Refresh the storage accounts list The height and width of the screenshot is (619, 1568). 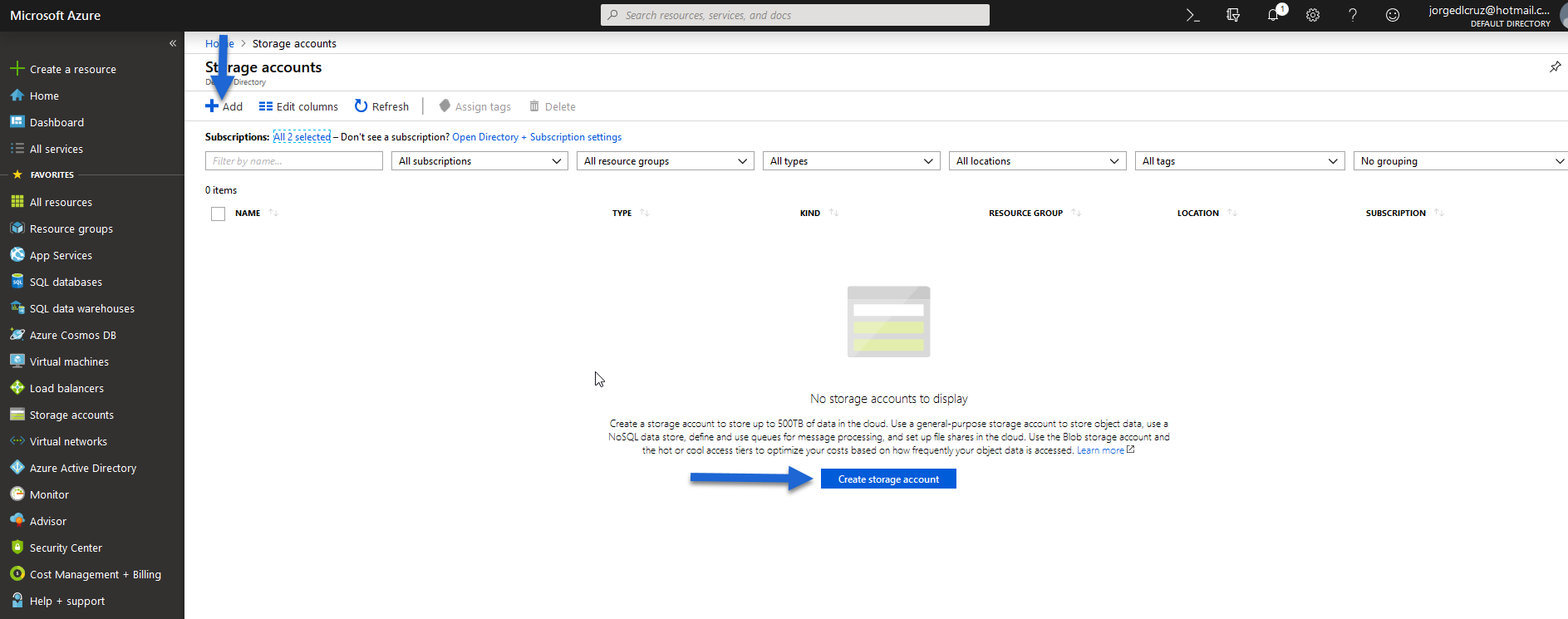click(382, 106)
